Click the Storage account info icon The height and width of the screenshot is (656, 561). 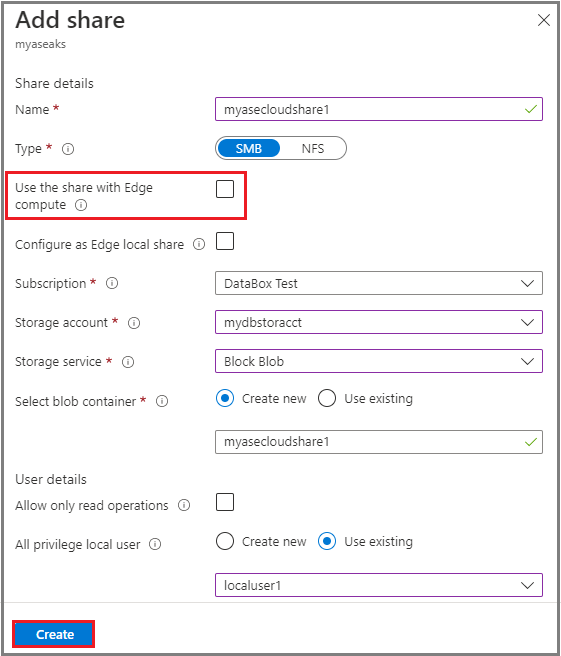click(x=134, y=323)
